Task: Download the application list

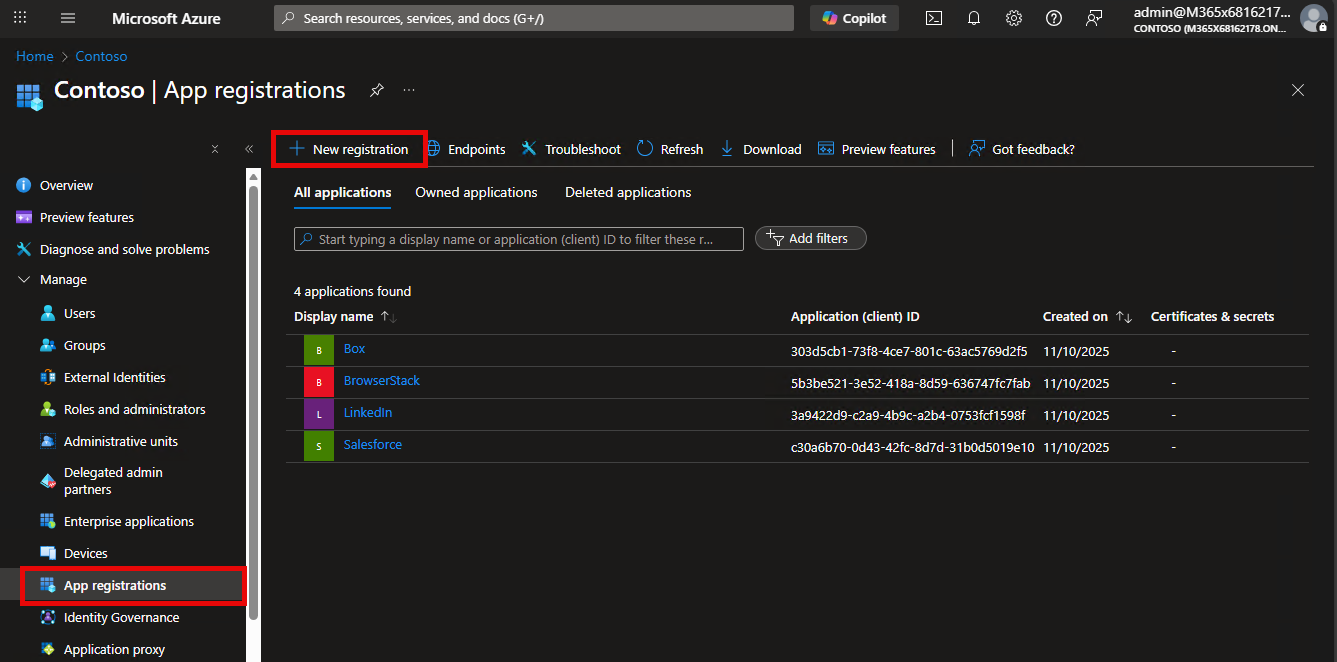Action: (x=760, y=148)
